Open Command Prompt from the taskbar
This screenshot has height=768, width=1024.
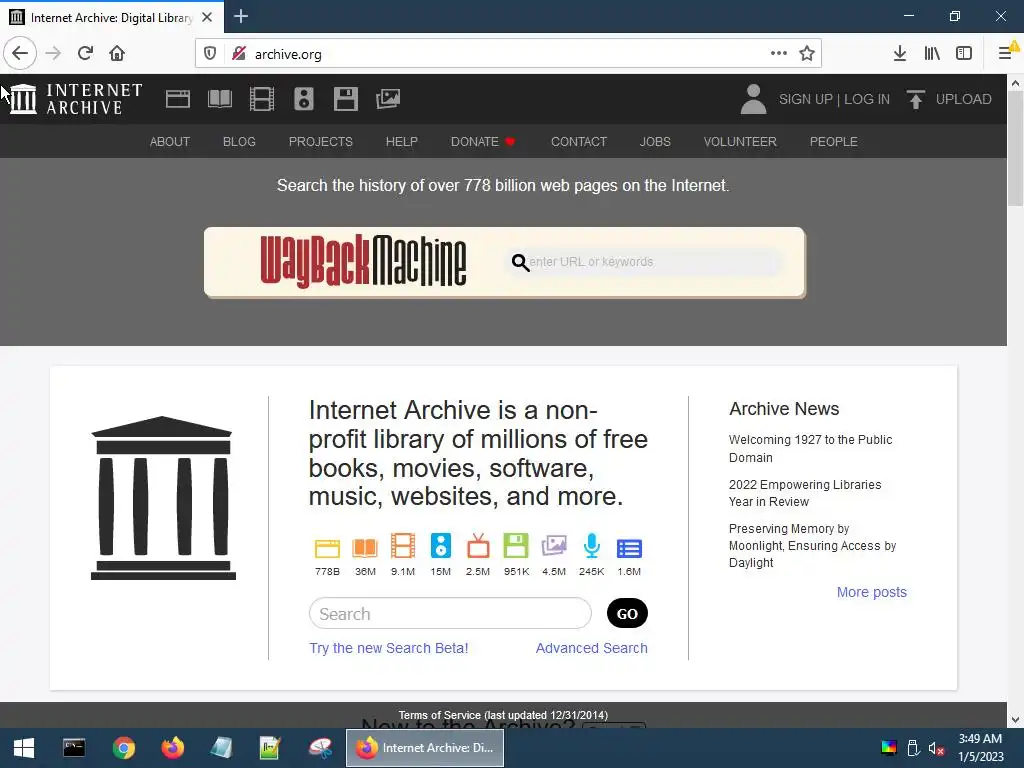click(x=74, y=748)
